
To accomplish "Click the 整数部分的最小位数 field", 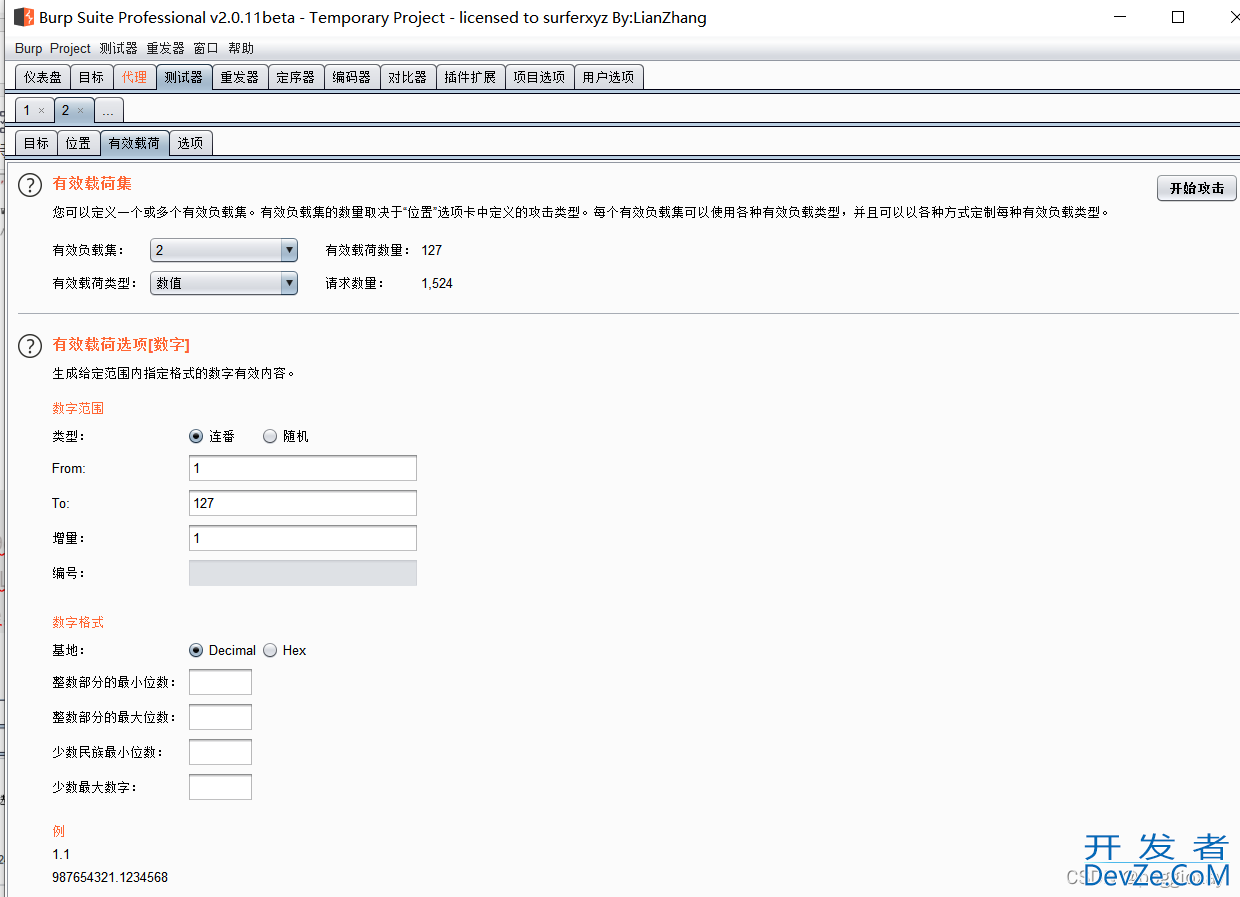I will [220, 682].
